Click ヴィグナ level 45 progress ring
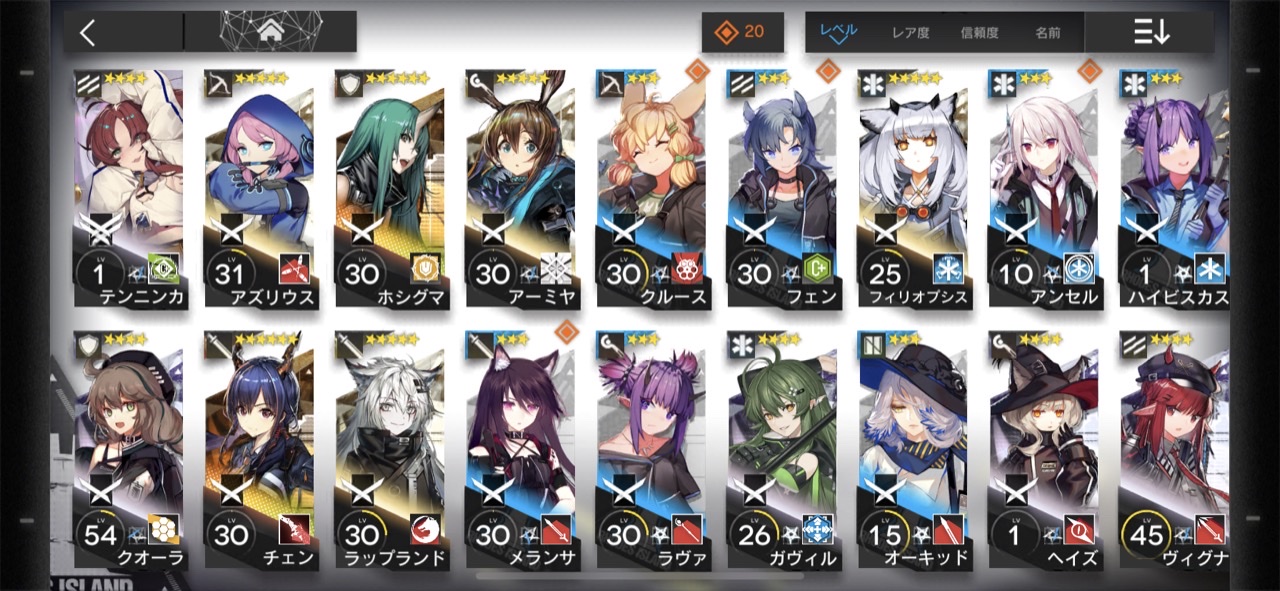 click(x=1147, y=533)
